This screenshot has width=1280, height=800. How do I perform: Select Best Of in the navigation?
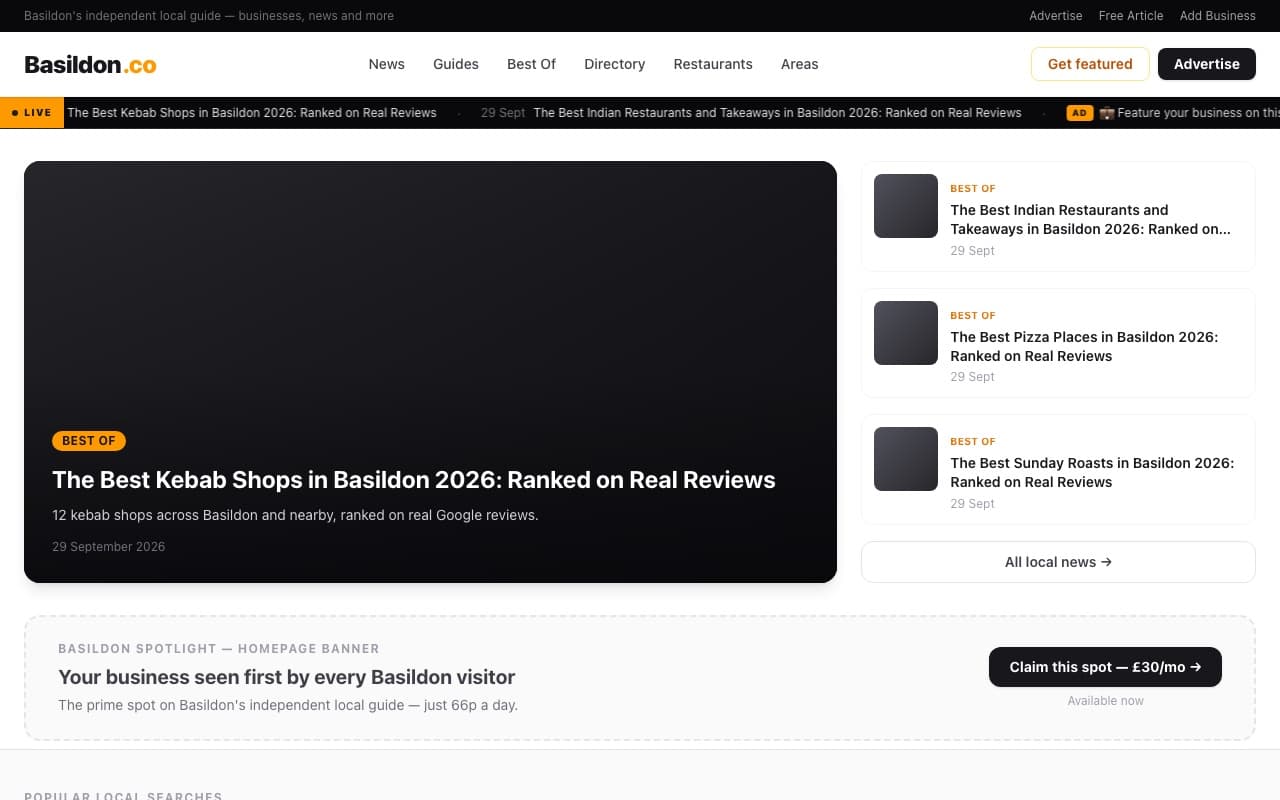(531, 64)
